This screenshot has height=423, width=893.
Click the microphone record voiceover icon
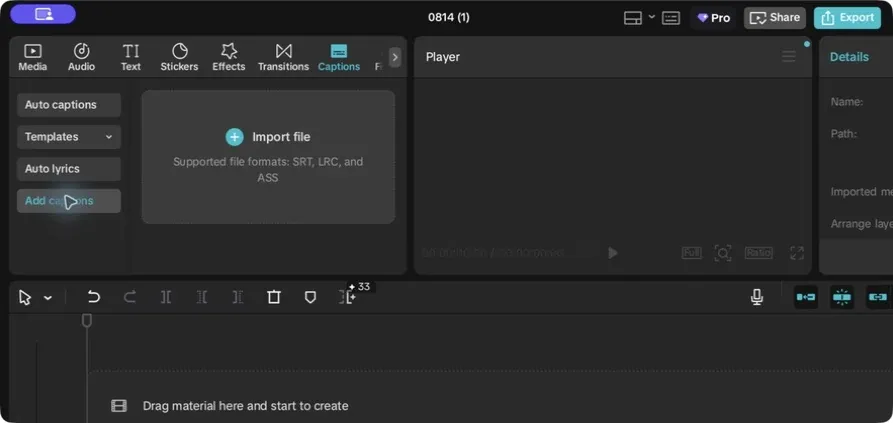[756, 297]
